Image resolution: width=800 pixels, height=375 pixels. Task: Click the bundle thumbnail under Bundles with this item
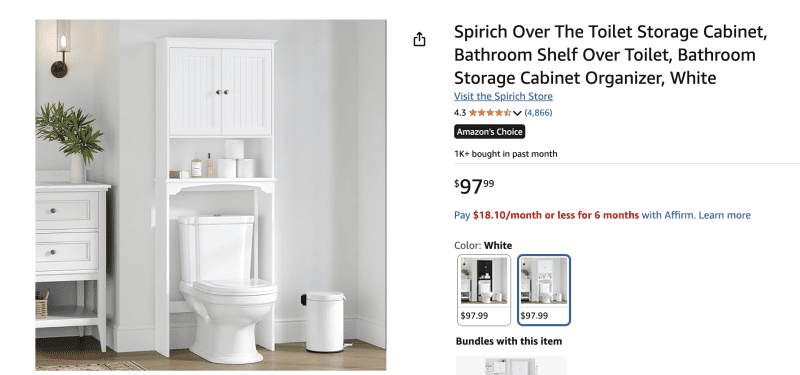click(511, 365)
